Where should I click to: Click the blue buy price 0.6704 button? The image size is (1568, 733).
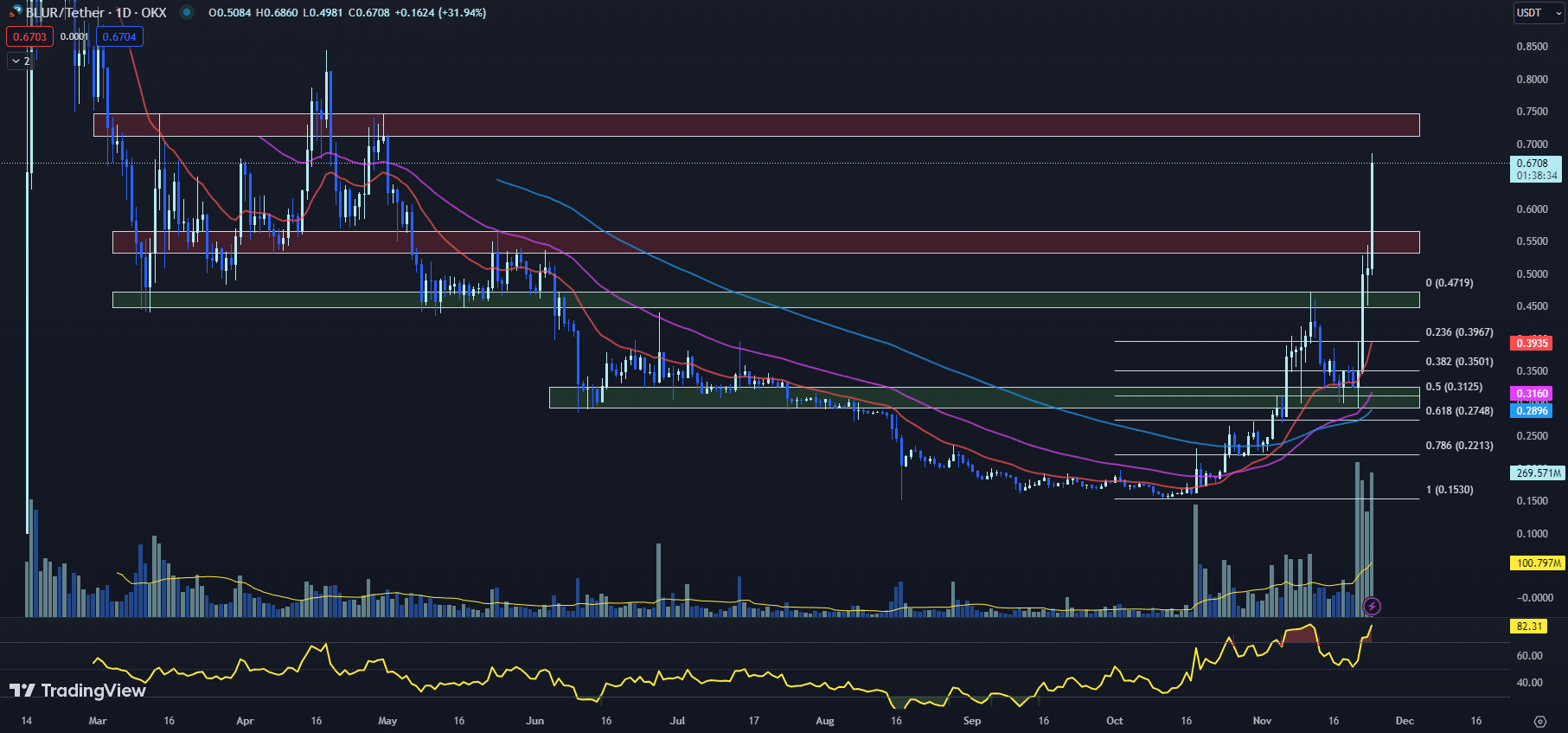[x=119, y=36]
